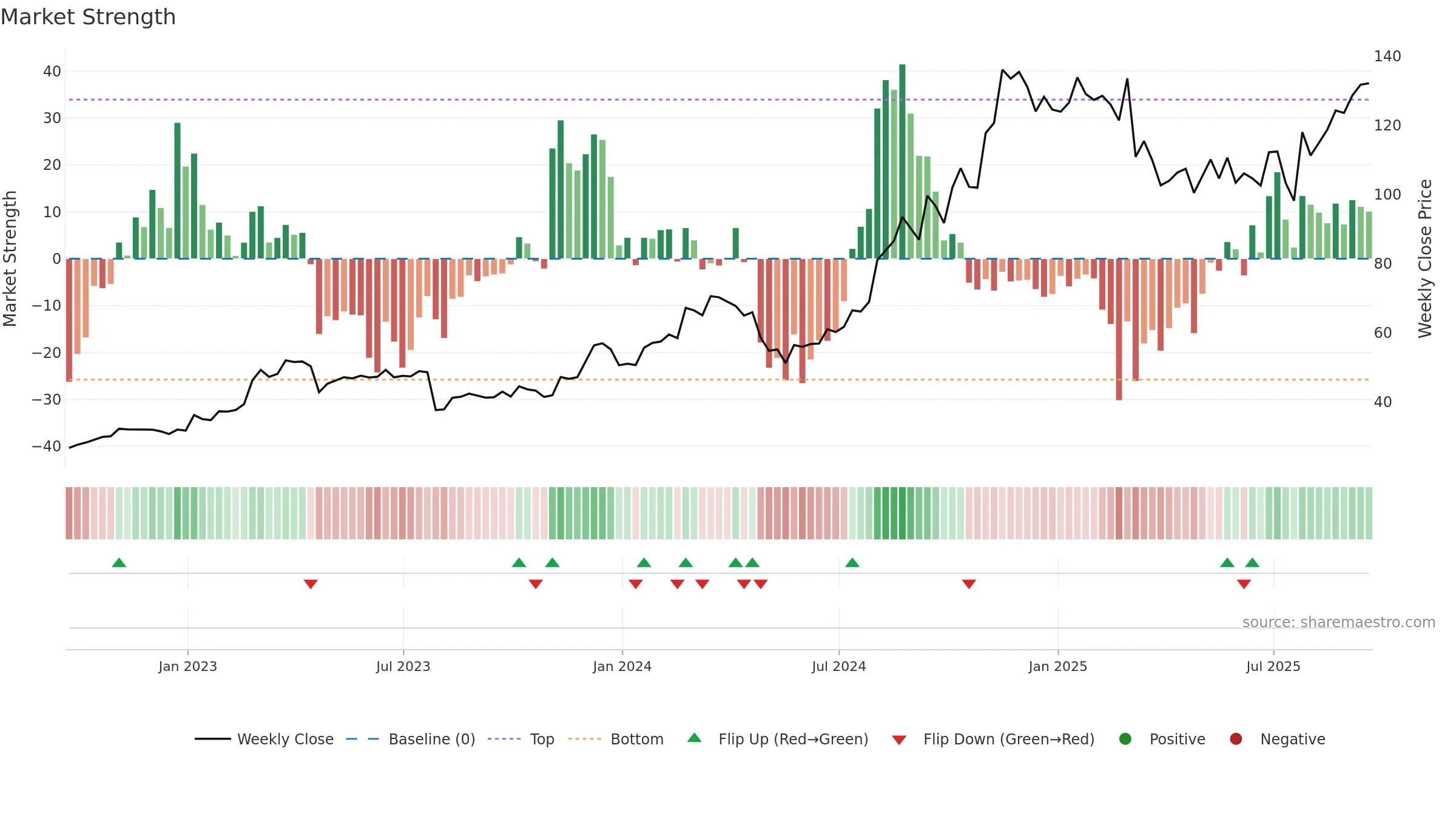Click the orange dotted Bottom threshold line
The height and width of the screenshot is (819, 1456).
coord(719,380)
